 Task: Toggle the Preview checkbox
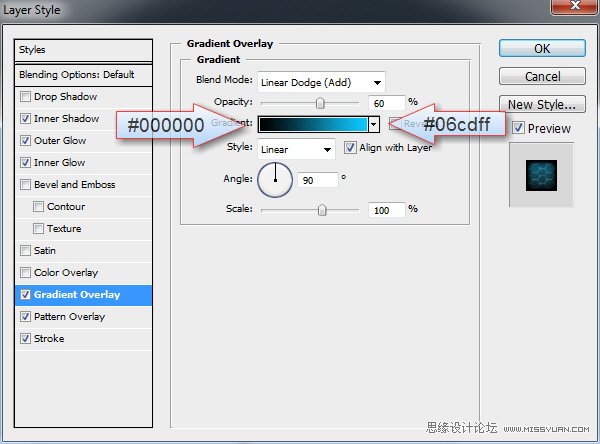(518, 127)
